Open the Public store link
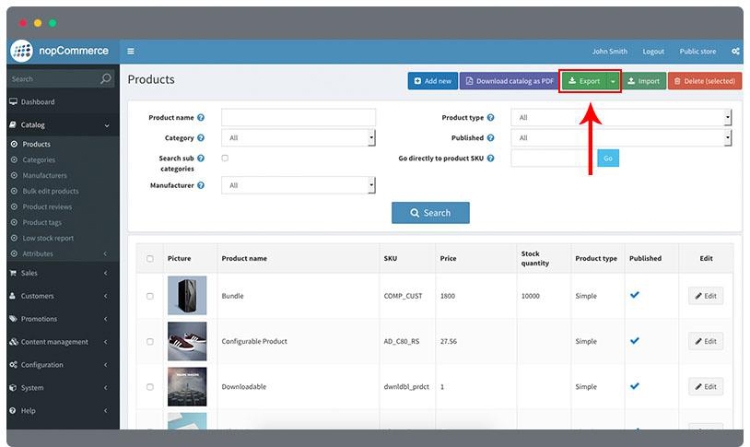 pyautogui.click(x=698, y=51)
